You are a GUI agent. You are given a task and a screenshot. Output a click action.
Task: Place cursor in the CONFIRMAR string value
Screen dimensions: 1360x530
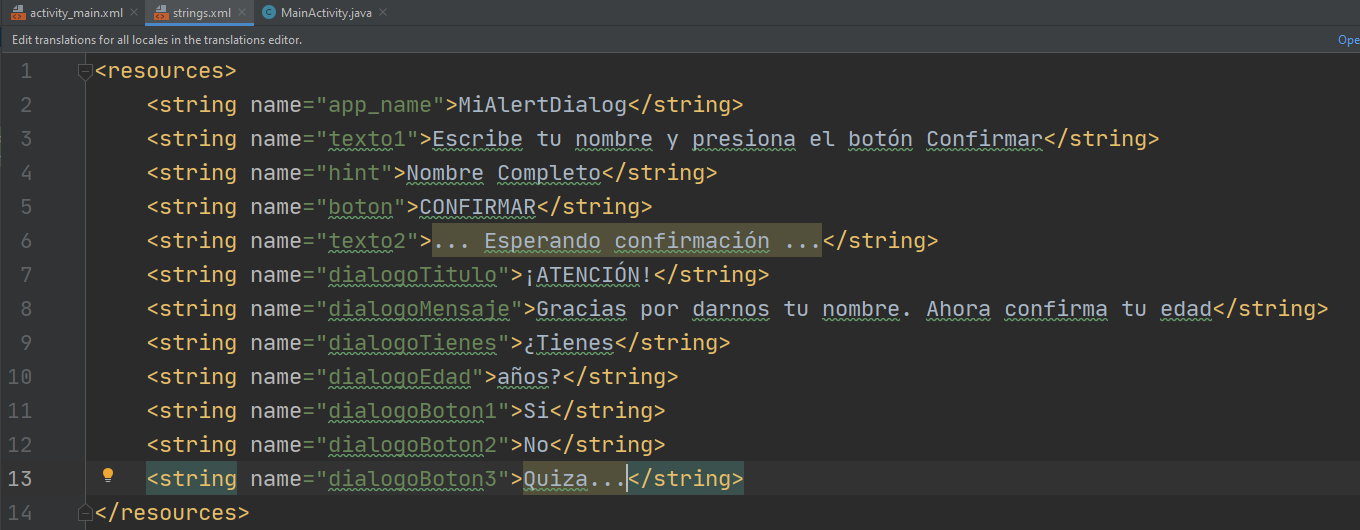pyautogui.click(x=477, y=207)
